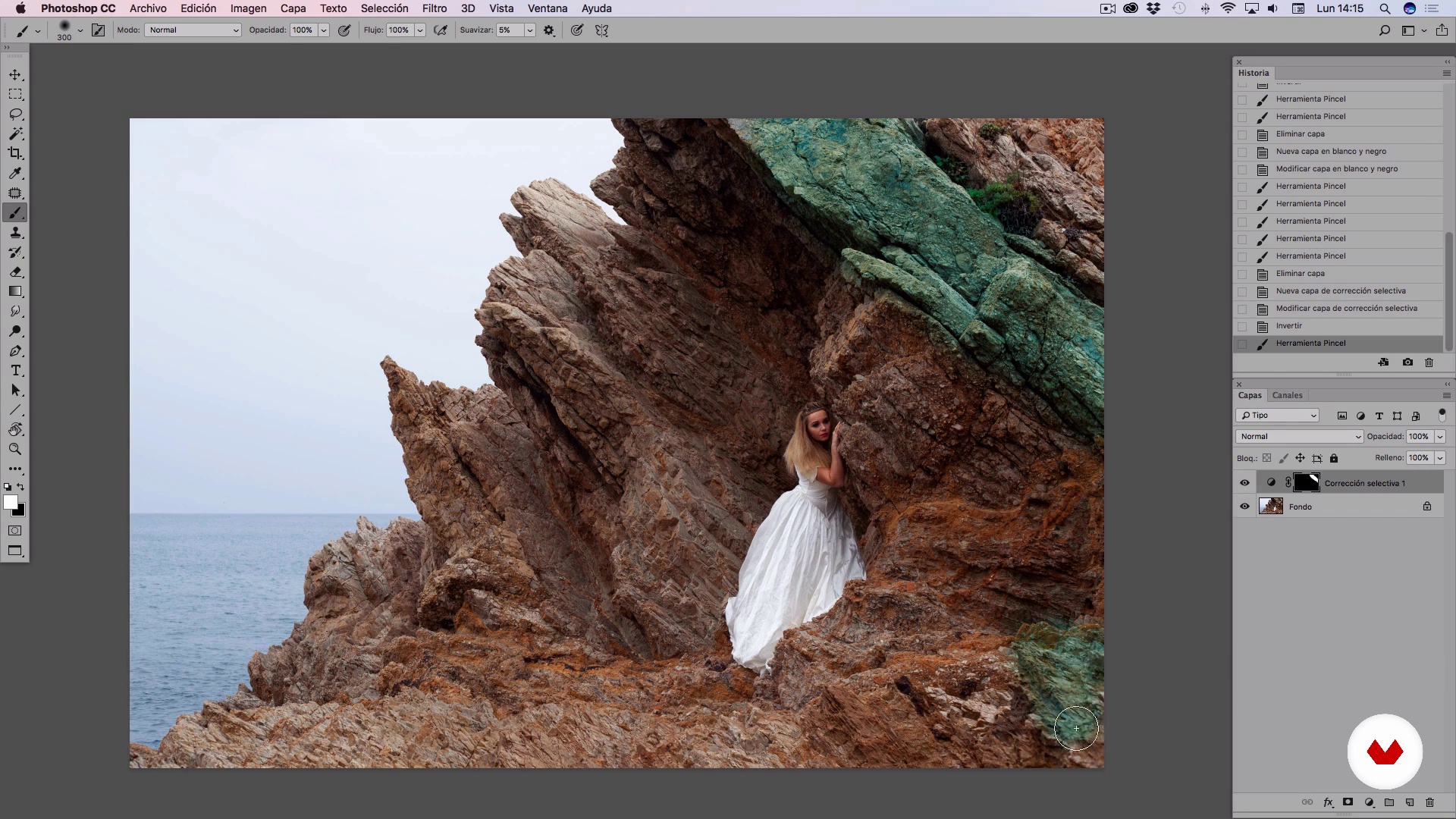Open brush smoothing options gear
This screenshot has height=819, width=1456.
(x=549, y=30)
